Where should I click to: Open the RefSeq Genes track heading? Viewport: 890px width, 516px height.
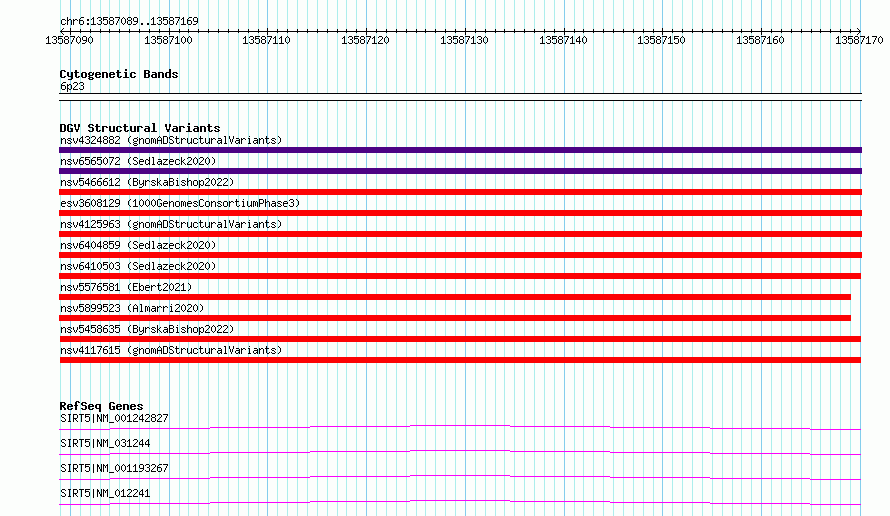[x=102, y=406]
